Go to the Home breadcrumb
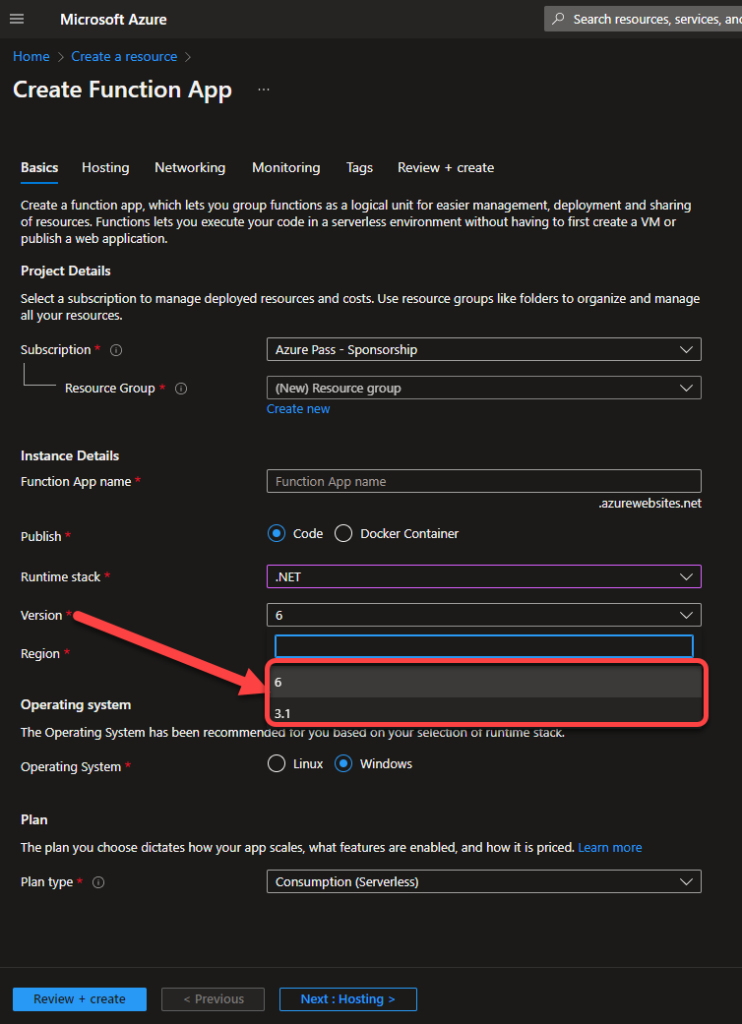This screenshot has height=1024, width=742. pyautogui.click(x=31, y=57)
